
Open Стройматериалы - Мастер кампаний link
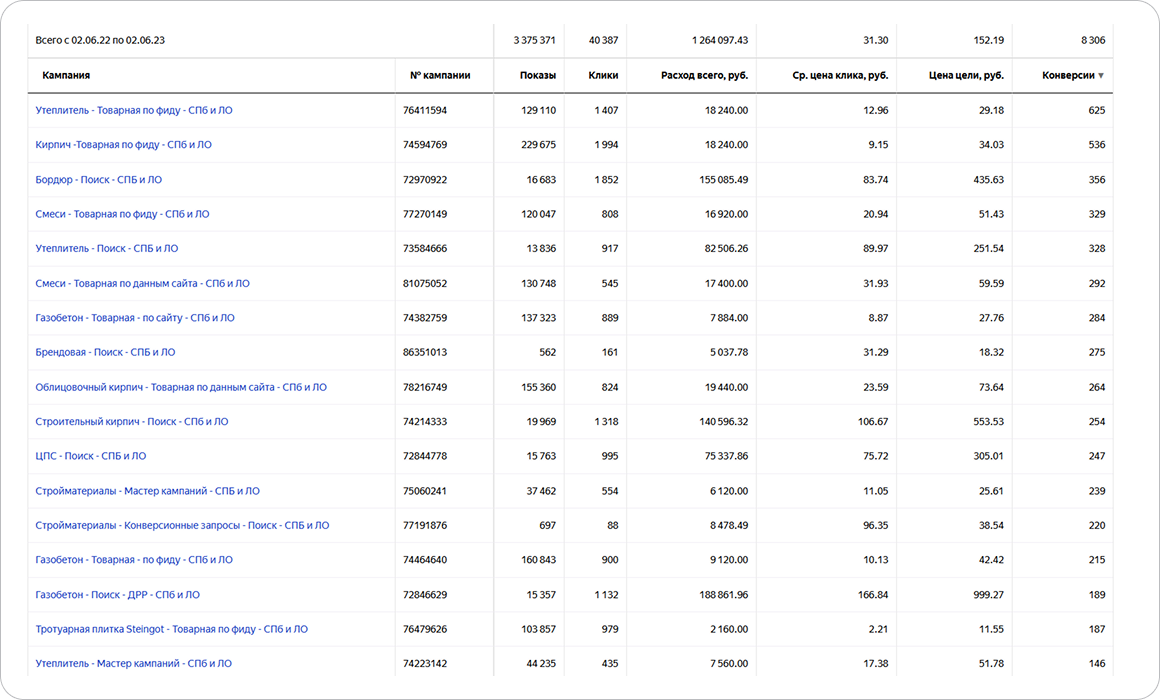(147, 491)
